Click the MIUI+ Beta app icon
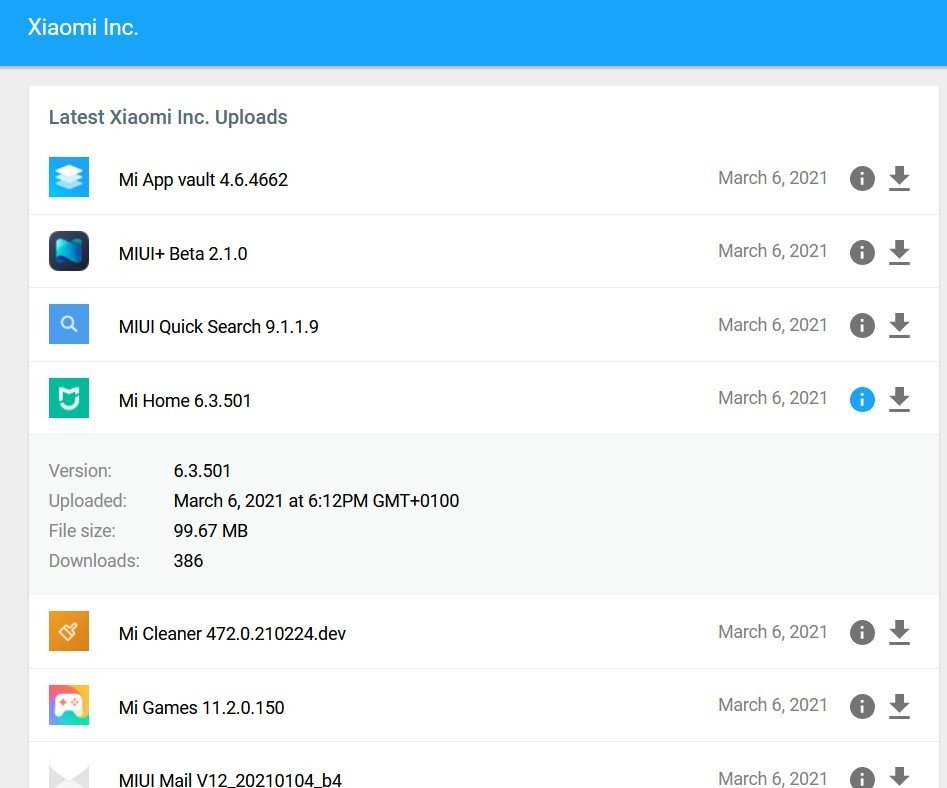The image size is (947, 788). coord(69,251)
